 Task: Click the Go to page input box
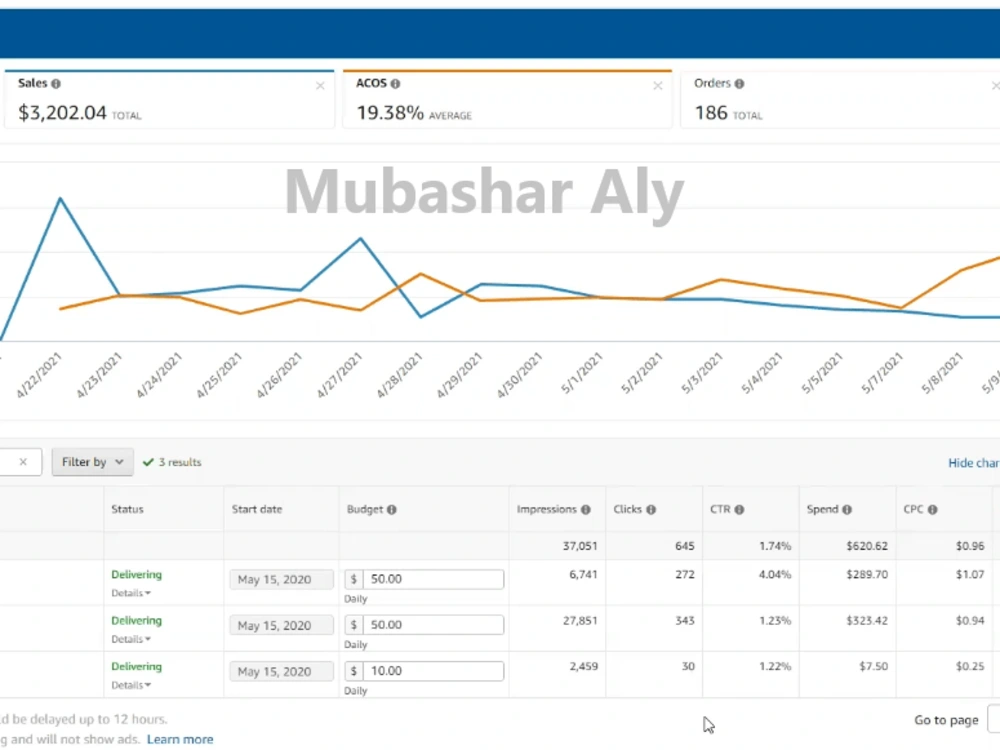tap(994, 719)
